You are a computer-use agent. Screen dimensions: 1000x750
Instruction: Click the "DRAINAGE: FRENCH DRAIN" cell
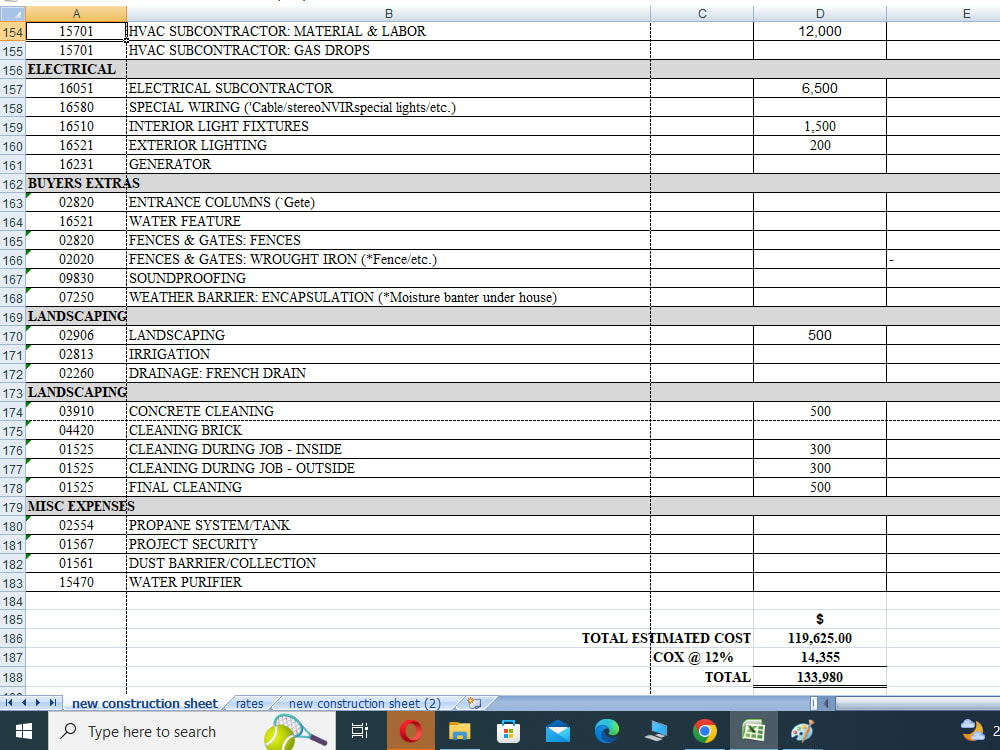coord(388,373)
